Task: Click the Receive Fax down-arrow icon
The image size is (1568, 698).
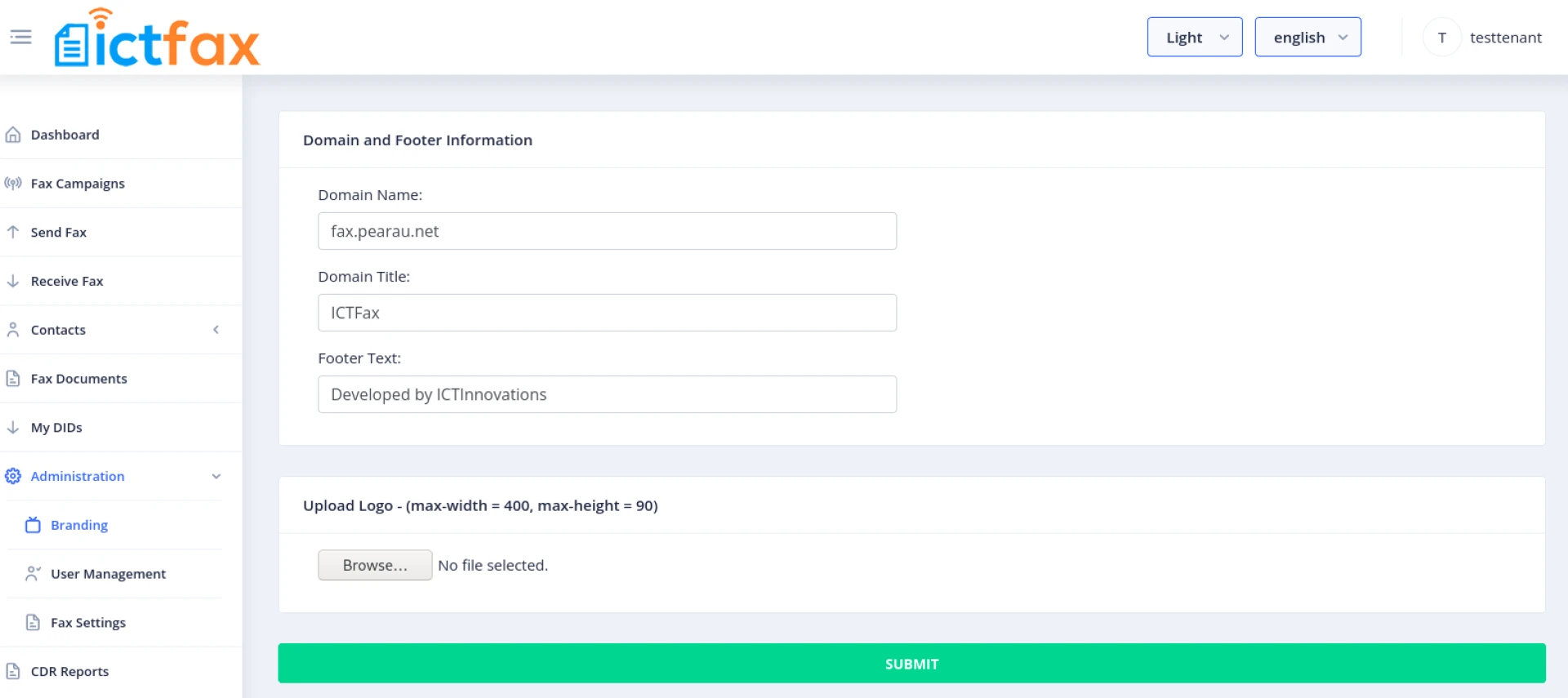Action: tap(13, 281)
